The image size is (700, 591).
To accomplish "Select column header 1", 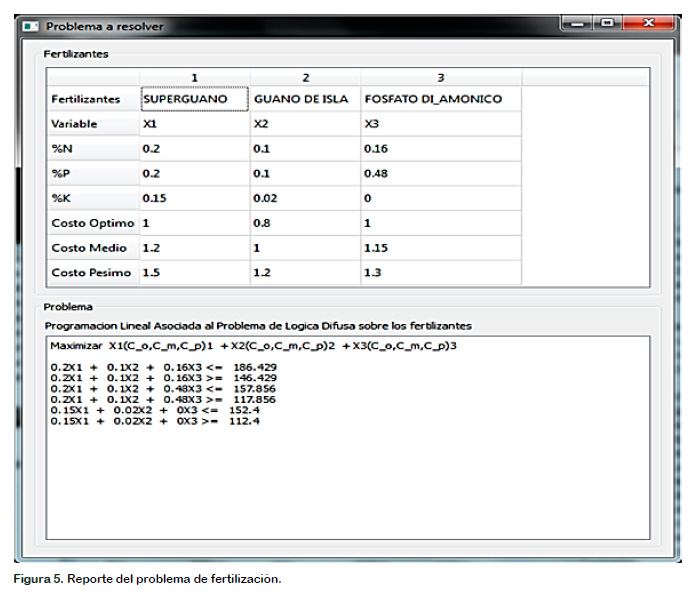I will tap(195, 78).
